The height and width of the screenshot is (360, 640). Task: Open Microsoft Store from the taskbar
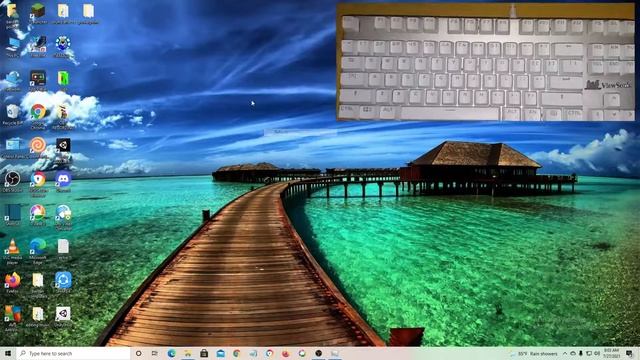[x=204, y=353]
